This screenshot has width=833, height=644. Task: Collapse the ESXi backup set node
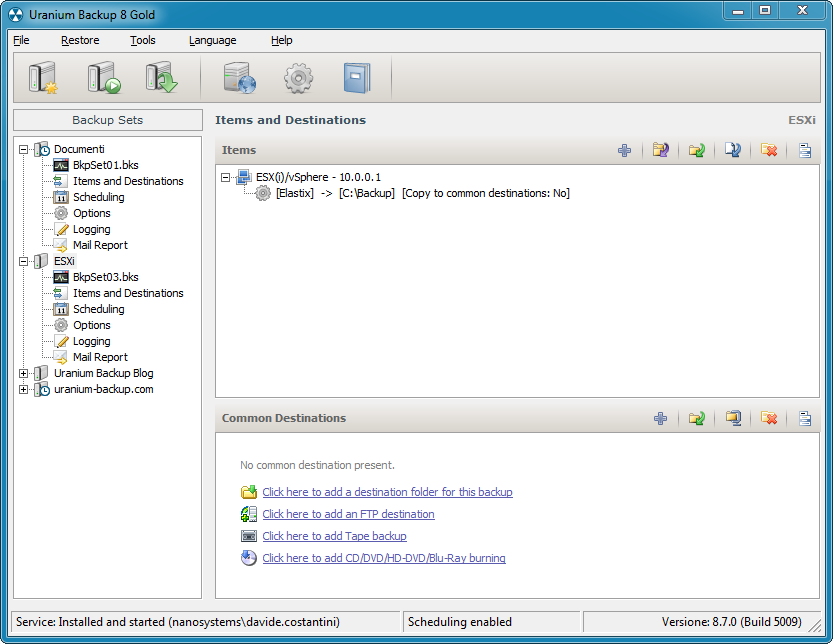[x=23, y=261]
